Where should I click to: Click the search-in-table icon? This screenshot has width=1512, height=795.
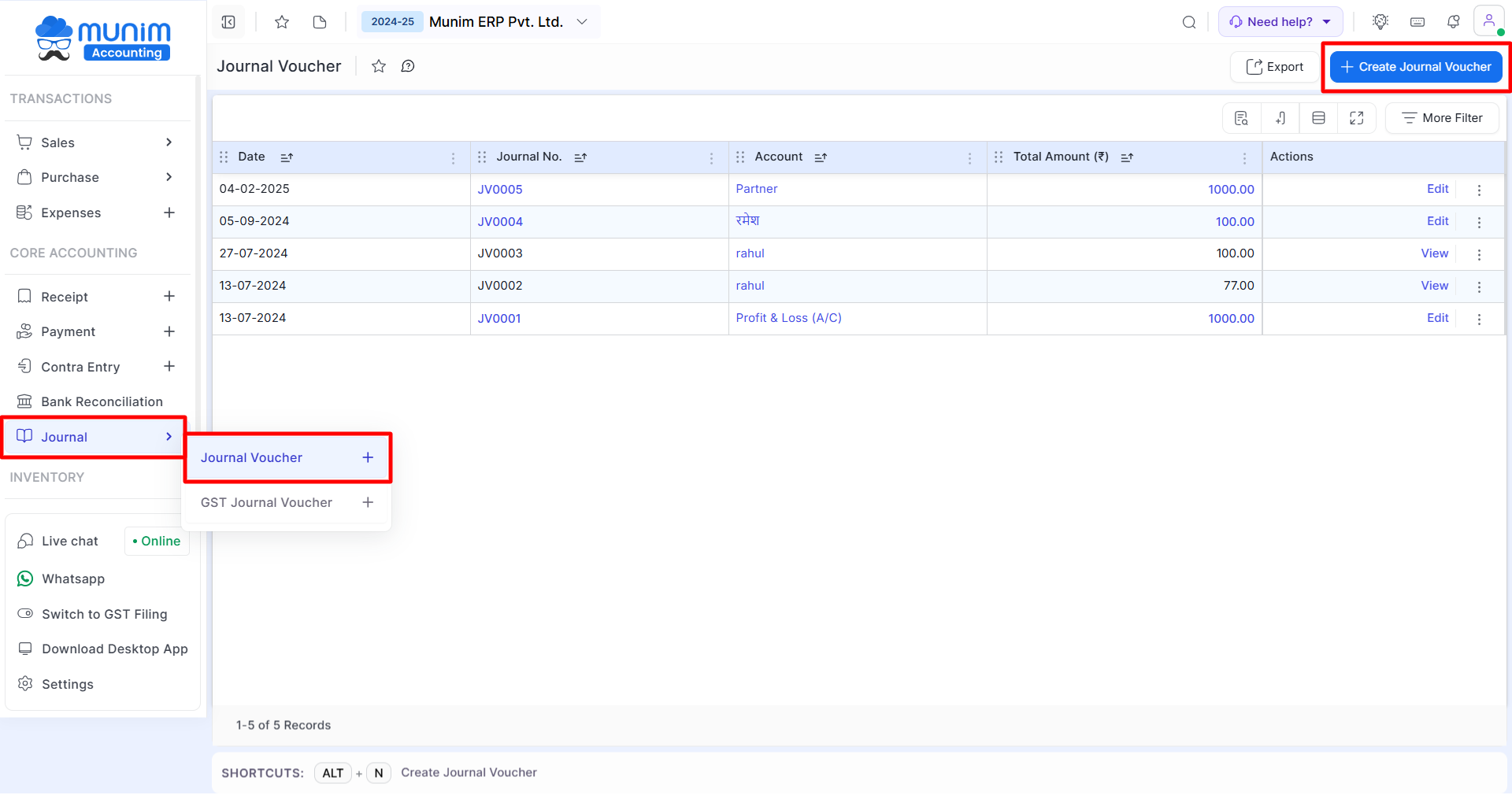(1242, 118)
